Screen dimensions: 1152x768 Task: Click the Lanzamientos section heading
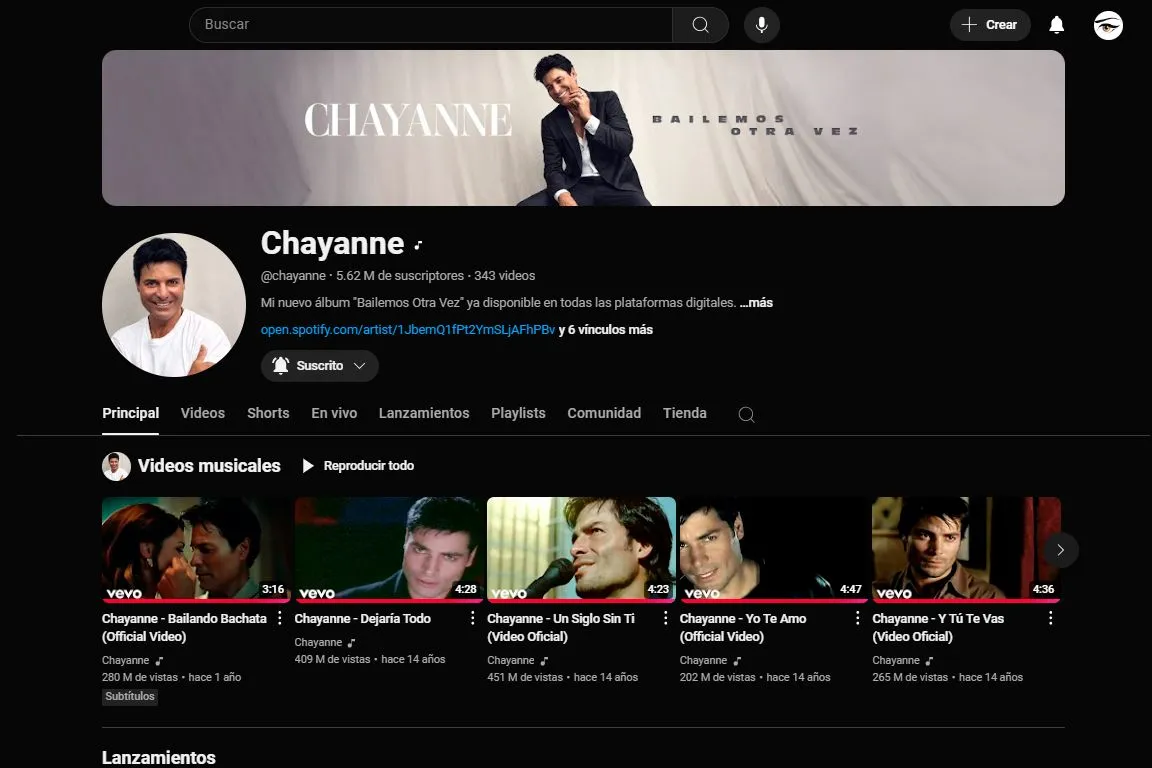(x=159, y=757)
